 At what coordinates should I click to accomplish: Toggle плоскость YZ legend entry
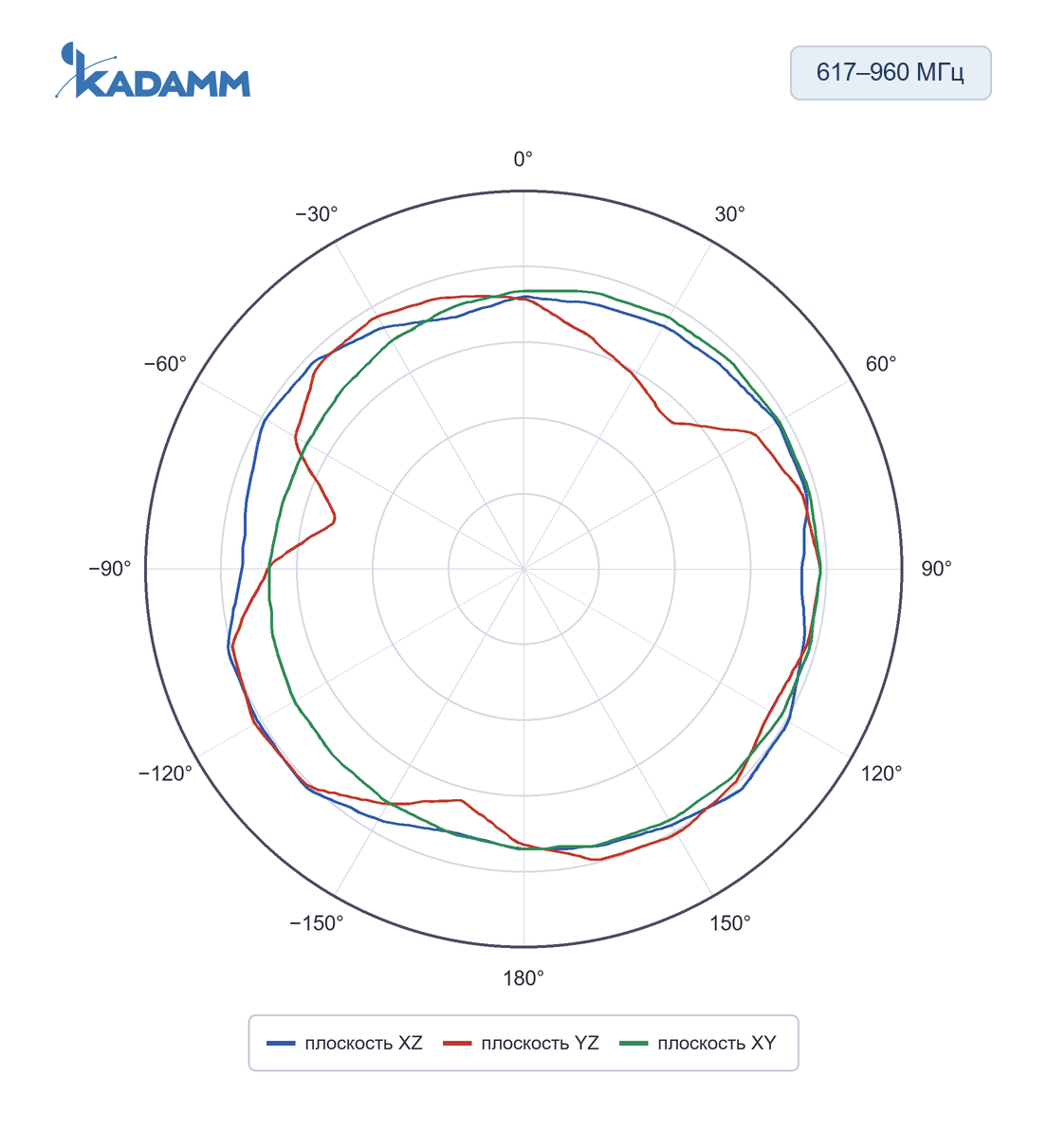(522, 1043)
